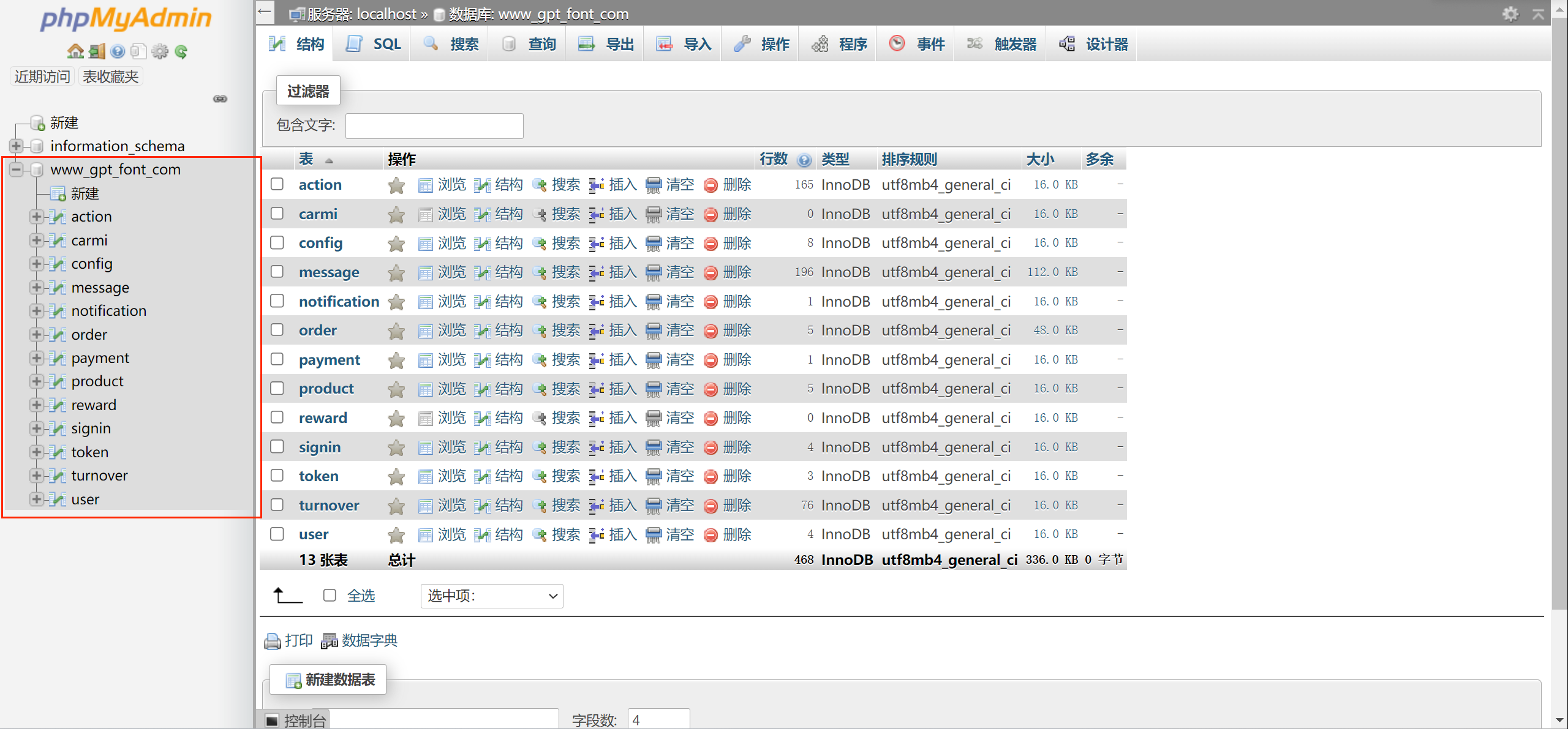Expand the payment table tree node
The height and width of the screenshot is (729, 1568).
36,358
